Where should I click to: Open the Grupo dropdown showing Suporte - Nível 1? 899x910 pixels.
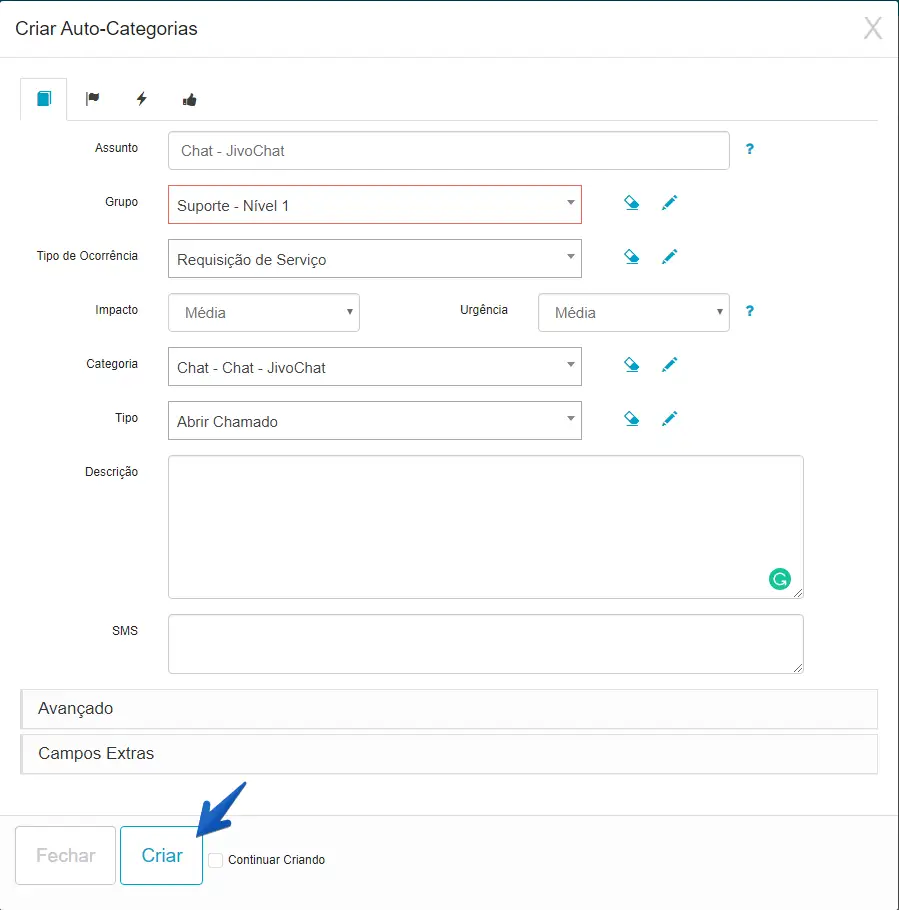tap(374, 204)
